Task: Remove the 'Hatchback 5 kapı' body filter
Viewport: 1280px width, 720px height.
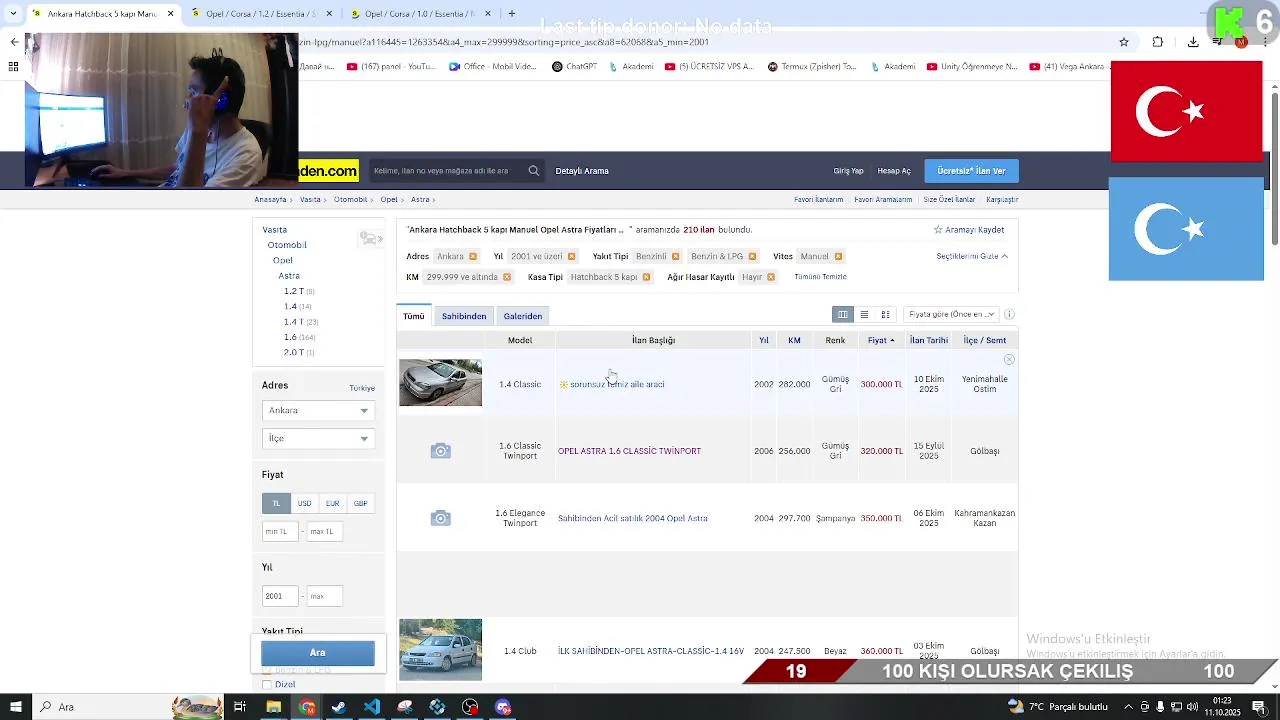Action: (x=646, y=277)
